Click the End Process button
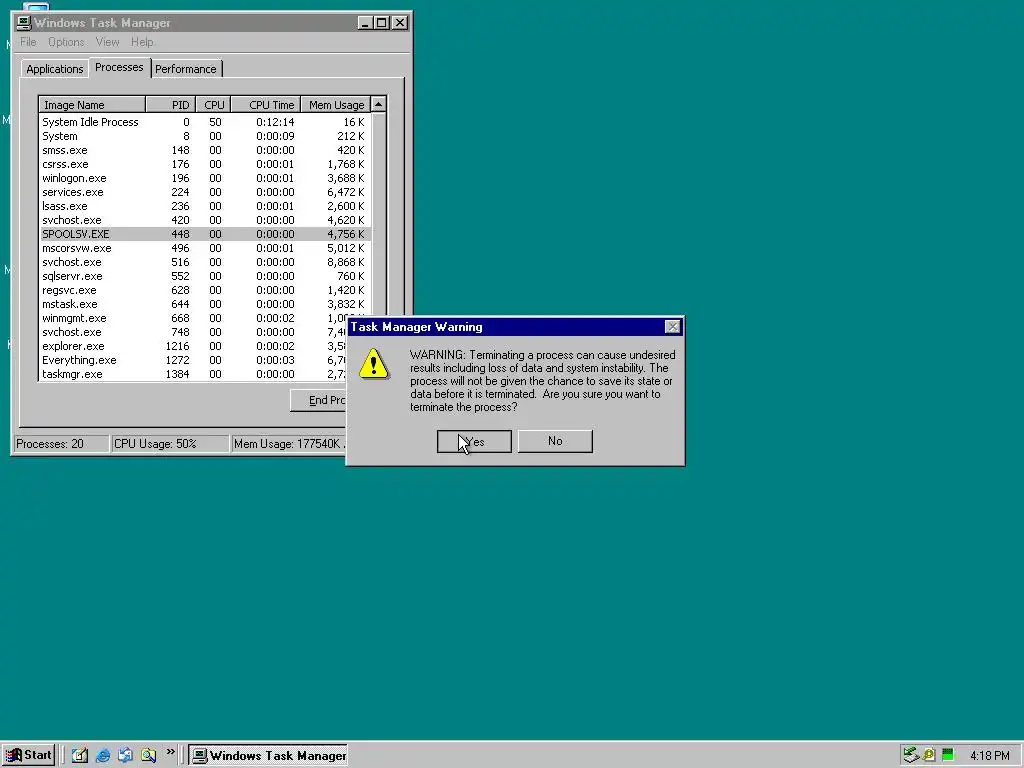 319,400
